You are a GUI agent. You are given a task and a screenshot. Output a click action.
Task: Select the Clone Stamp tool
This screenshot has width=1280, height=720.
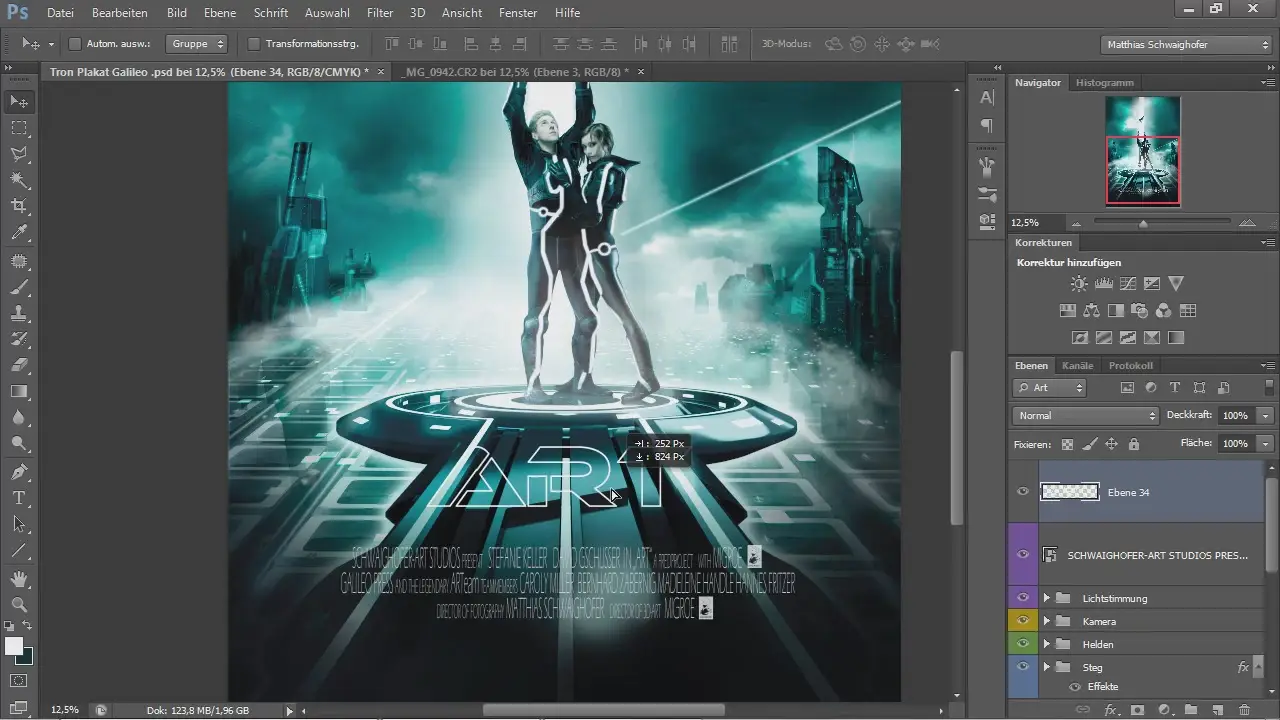(x=19, y=313)
